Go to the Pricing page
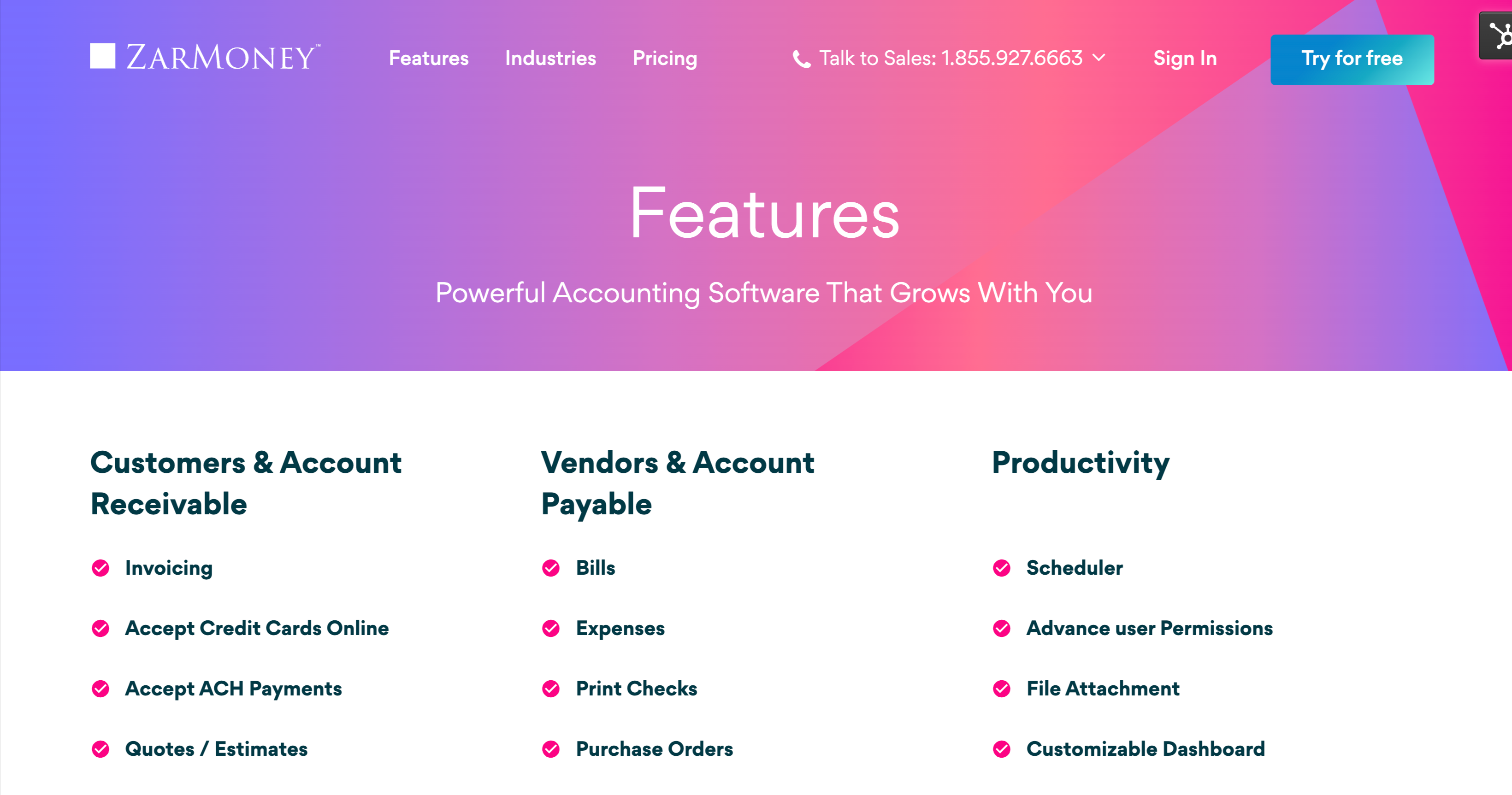 tap(664, 58)
